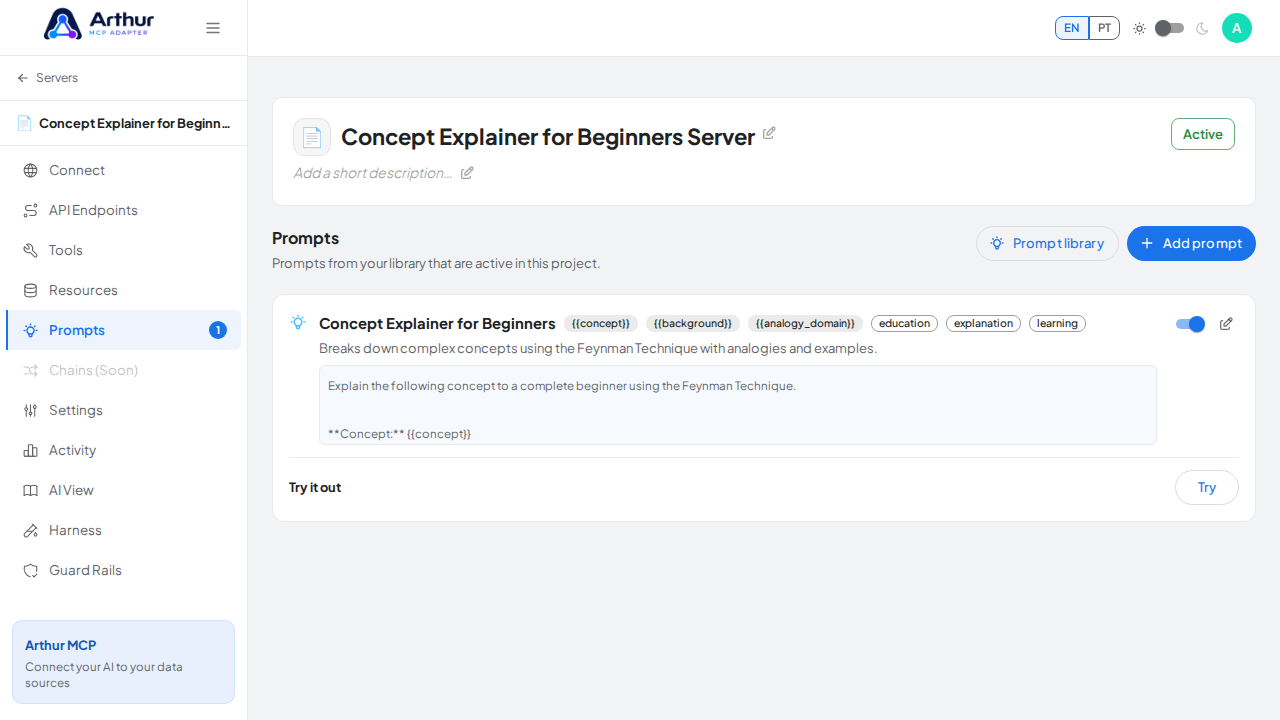Open the Connect section
Image resolution: width=1280 pixels, height=720 pixels.
coord(123,170)
